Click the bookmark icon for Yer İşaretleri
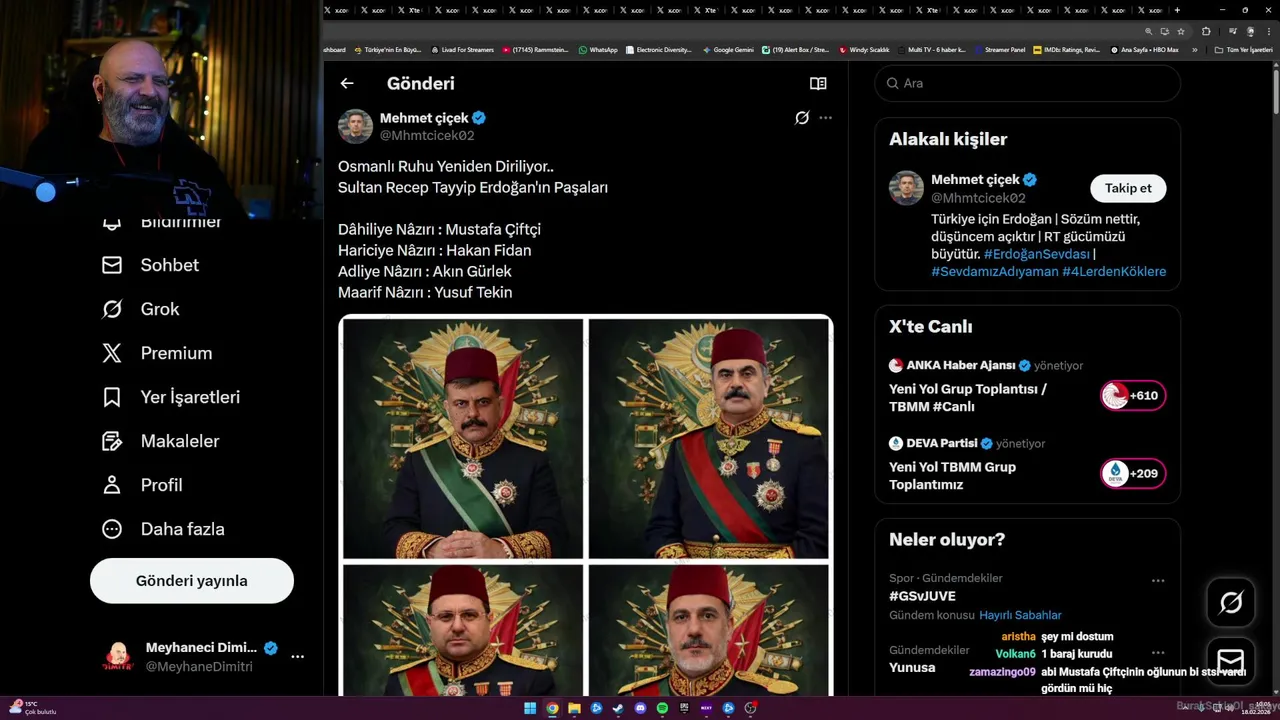1280x720 pixels. pos(112,397)
